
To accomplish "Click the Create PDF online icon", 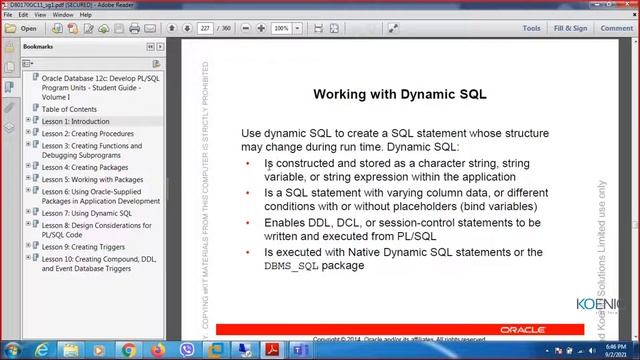I will [57, 29].
